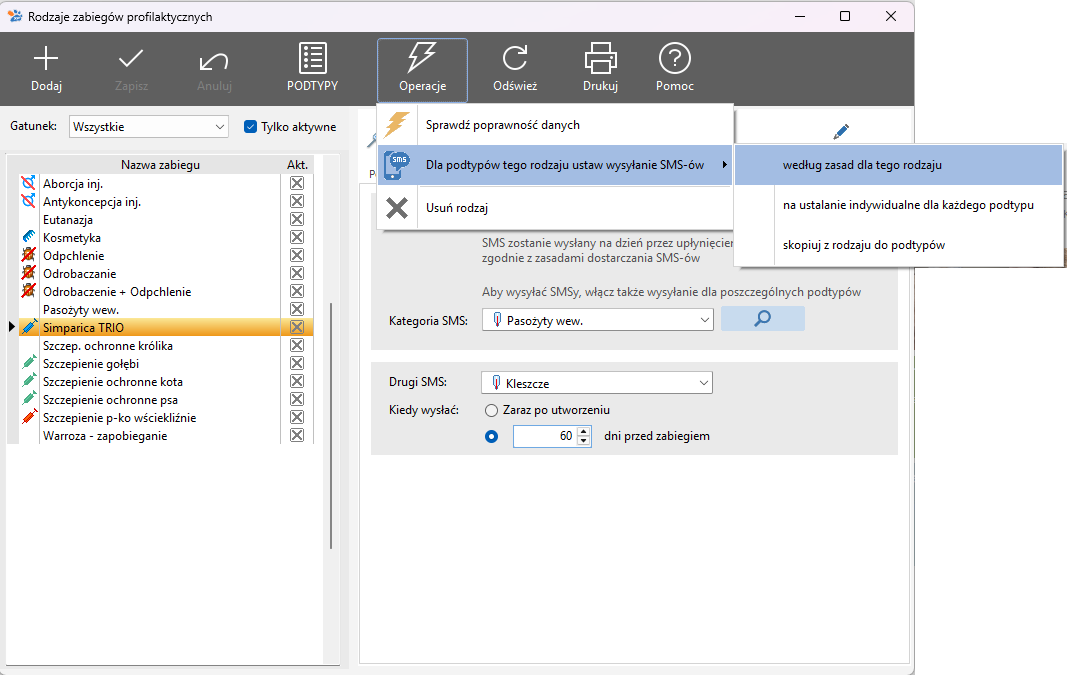Viewport: 1067px width, 675px height.
Task: Click the Dodaj plus icon
Action: [46, 59]
